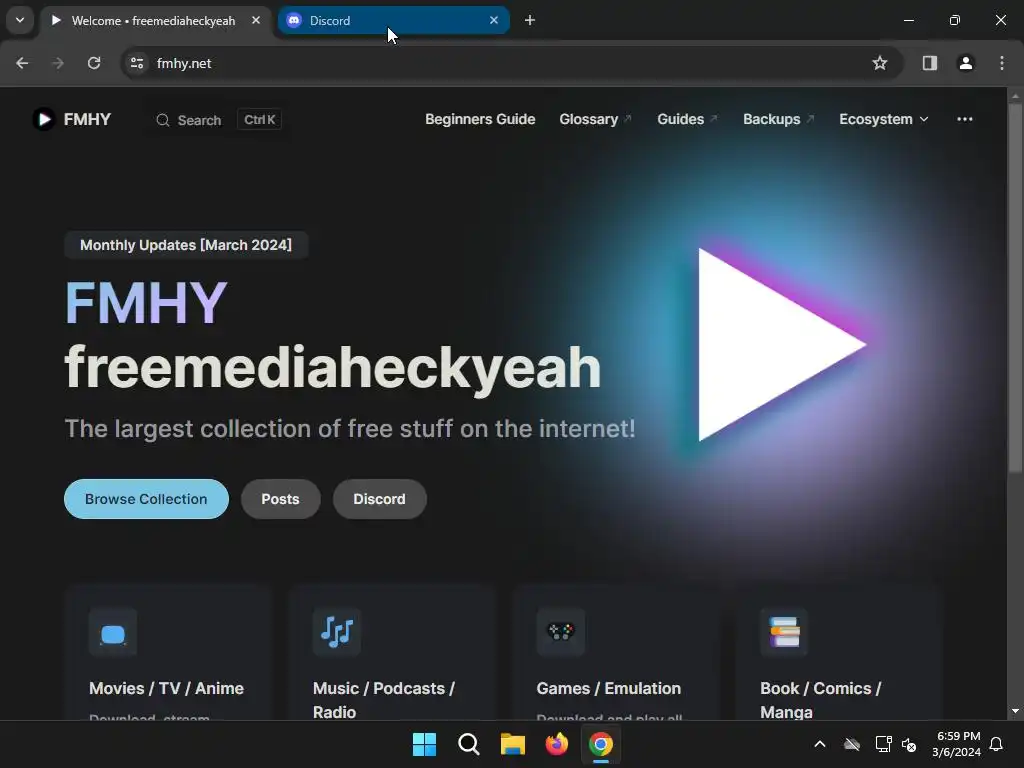1024x768 pixels.
Task: Close the Welcome freemediaheckyeah tab
Action: point(256,20)
